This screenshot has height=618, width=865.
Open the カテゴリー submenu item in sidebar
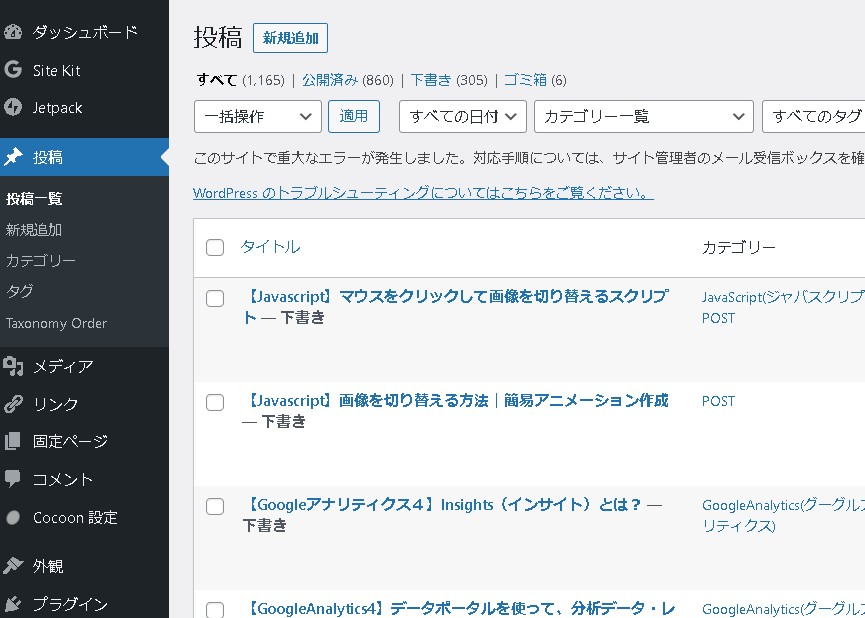coord(41,260)
